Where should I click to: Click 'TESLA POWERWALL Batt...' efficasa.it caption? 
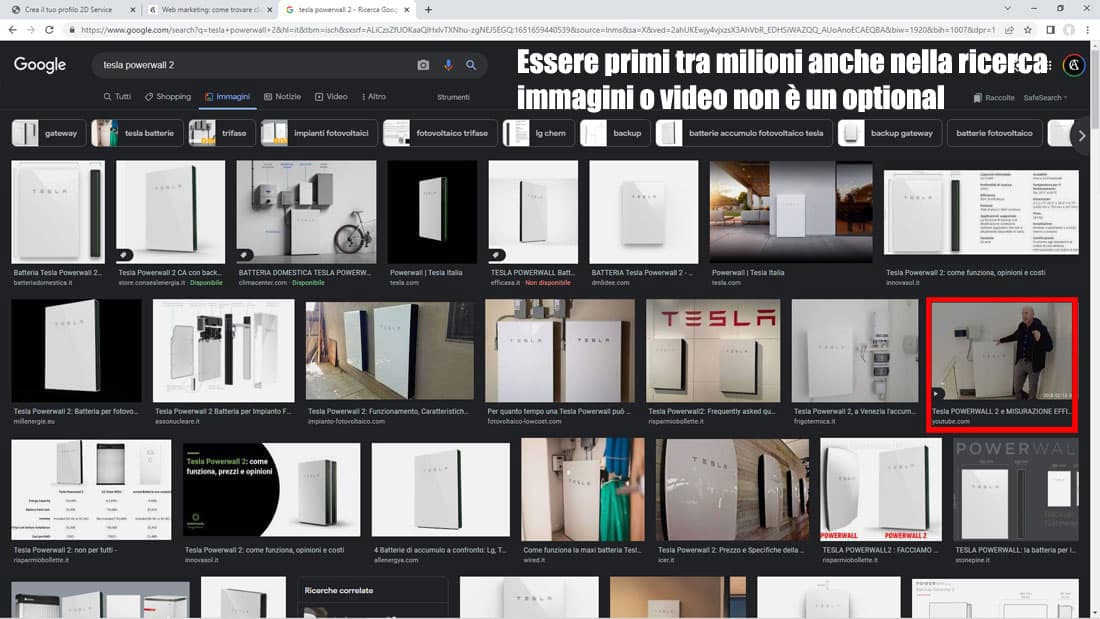point(532,272)
